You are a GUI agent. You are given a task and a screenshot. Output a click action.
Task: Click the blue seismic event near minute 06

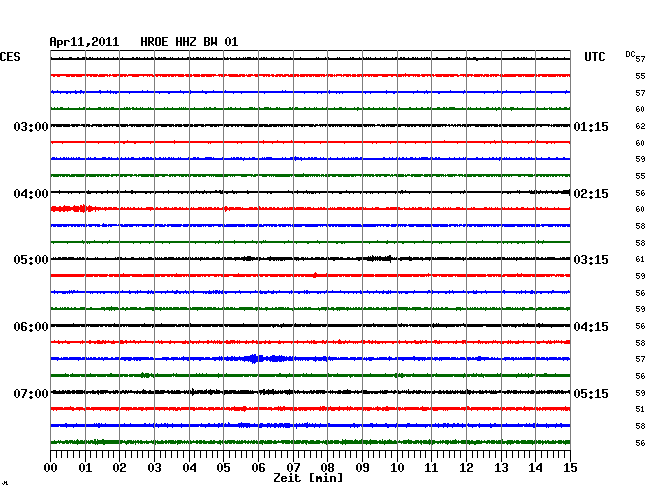(265, 358)
